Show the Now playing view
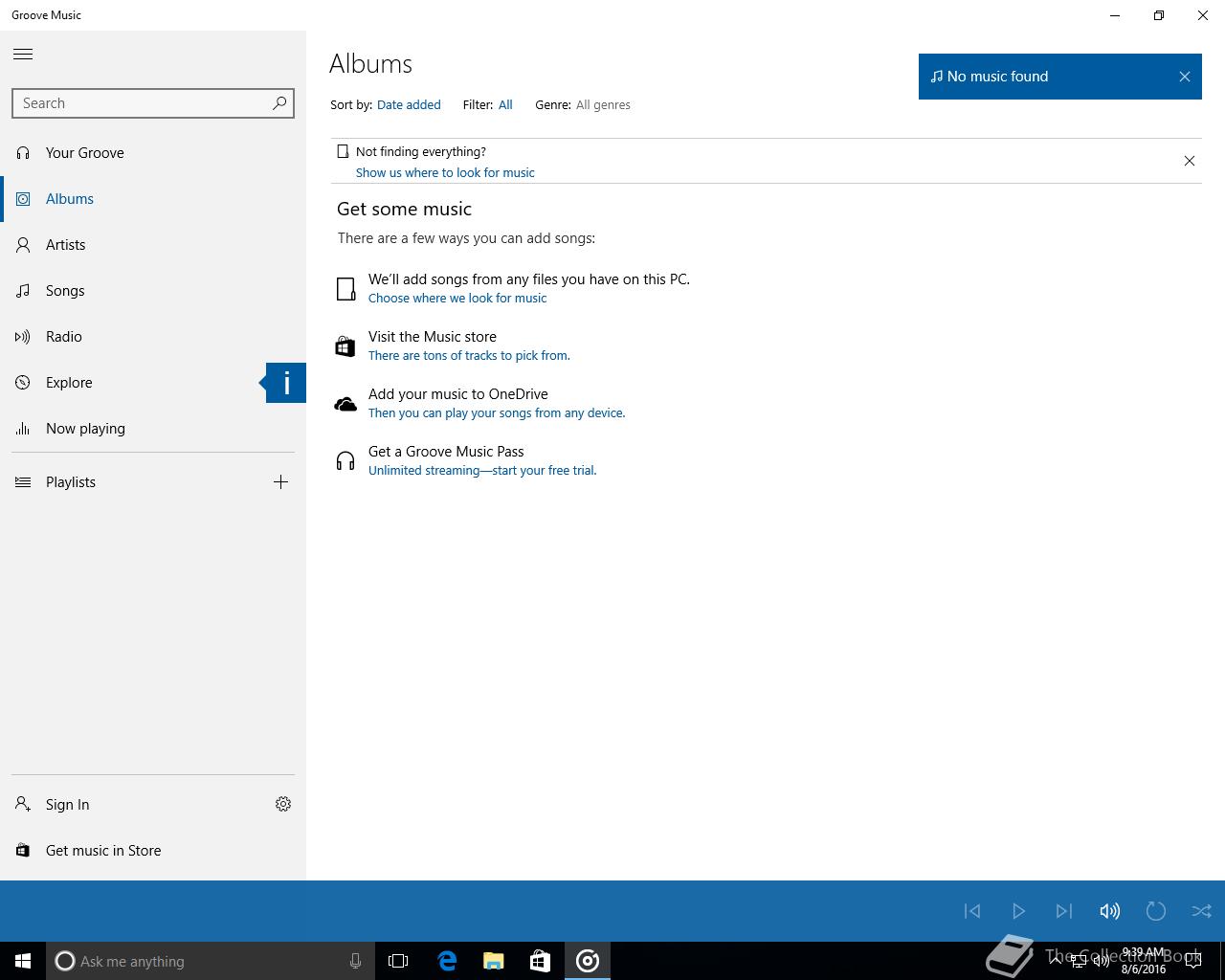This screenshot has width=1225, height=980. pos(153,429)
